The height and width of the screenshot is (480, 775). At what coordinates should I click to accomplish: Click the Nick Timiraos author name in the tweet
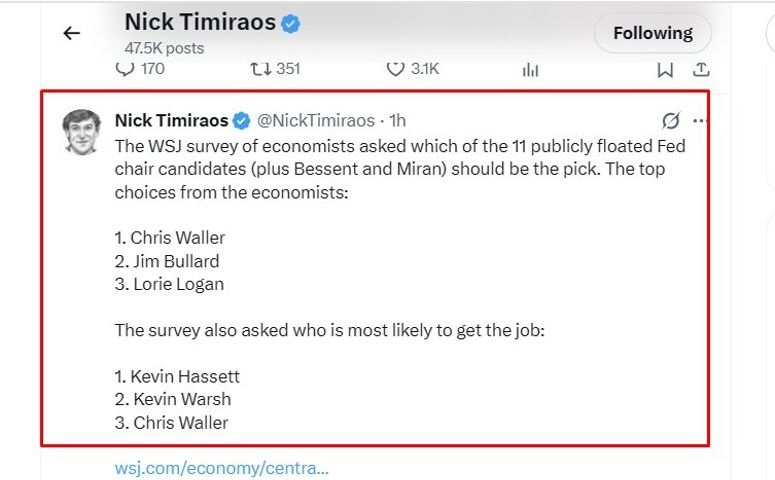172,121
